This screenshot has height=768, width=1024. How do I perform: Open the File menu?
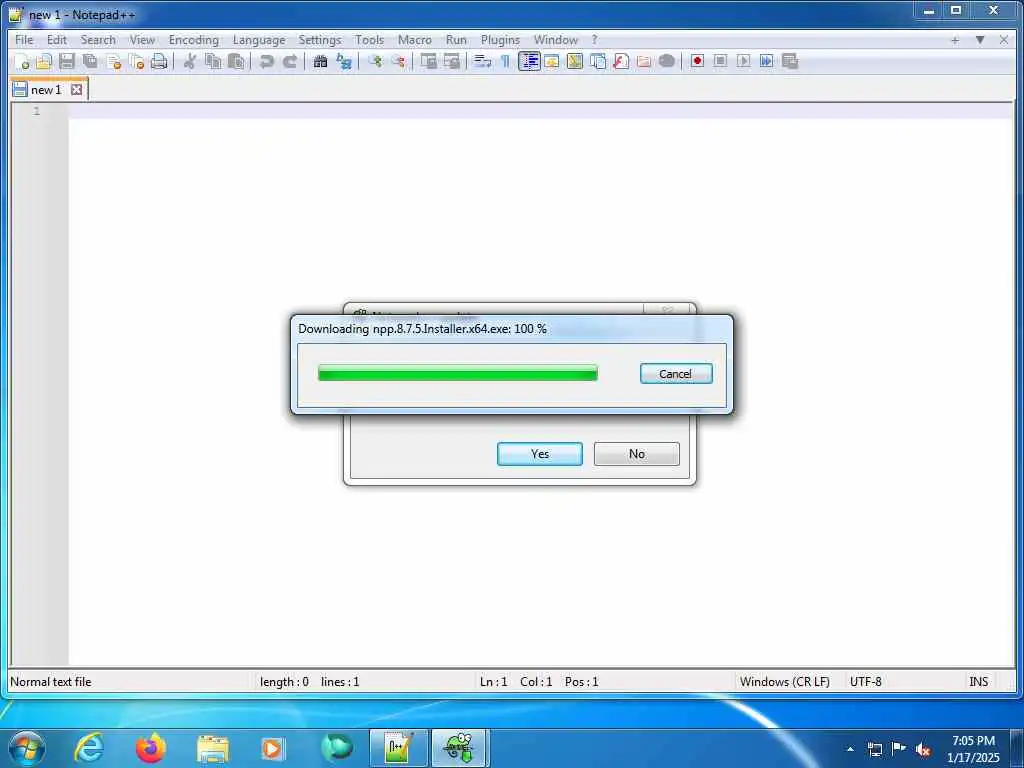[24, 40]
